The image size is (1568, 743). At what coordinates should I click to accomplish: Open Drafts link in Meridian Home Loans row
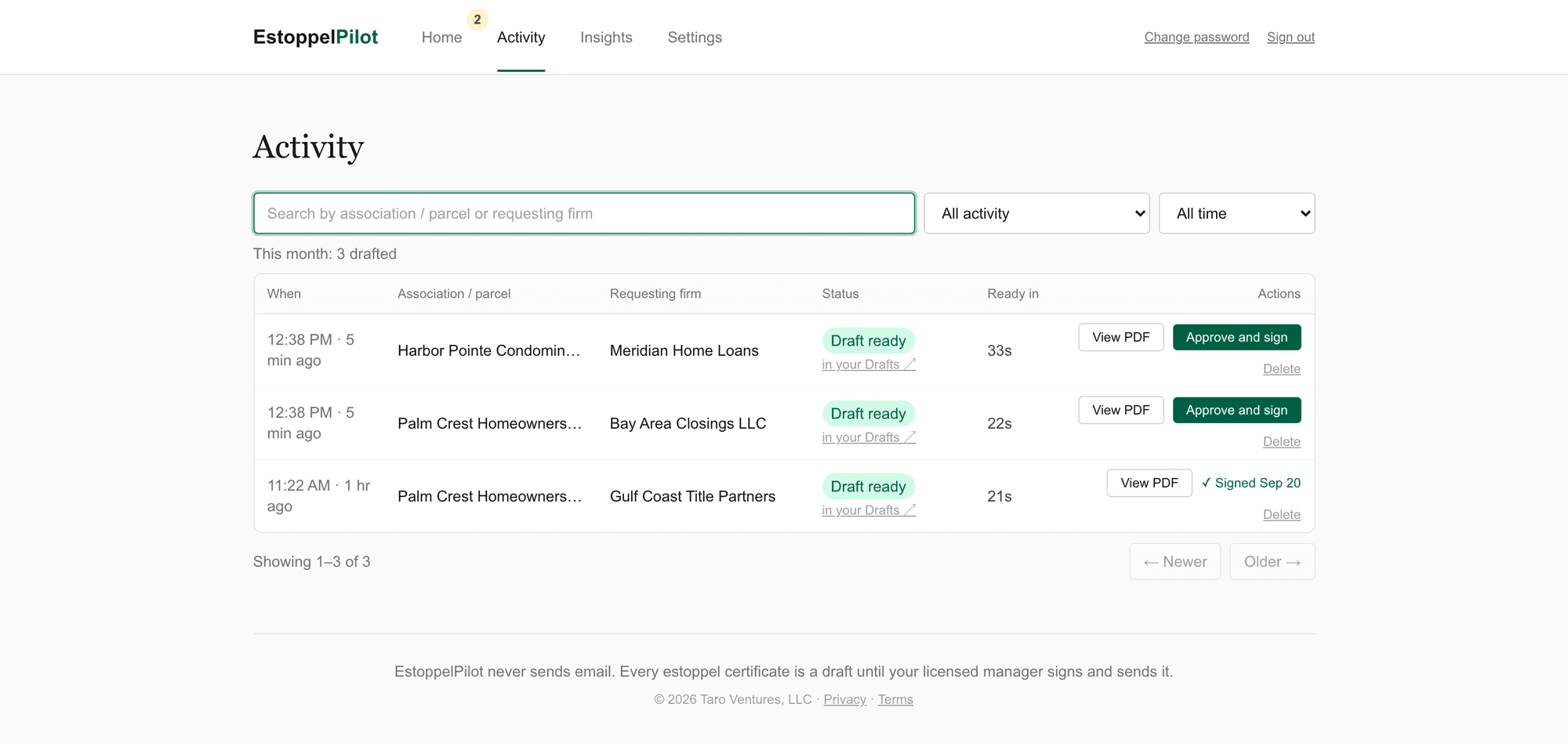pos(869,364)
